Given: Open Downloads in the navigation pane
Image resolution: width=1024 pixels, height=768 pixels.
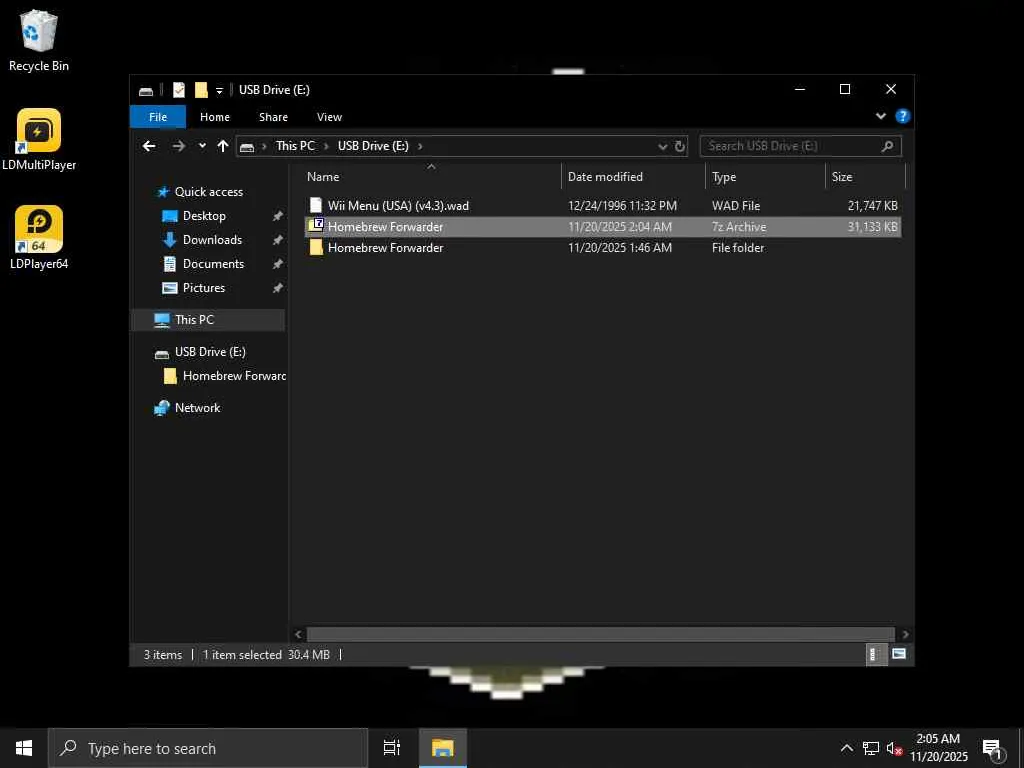Looking at the screenshot, I should 212,240.
